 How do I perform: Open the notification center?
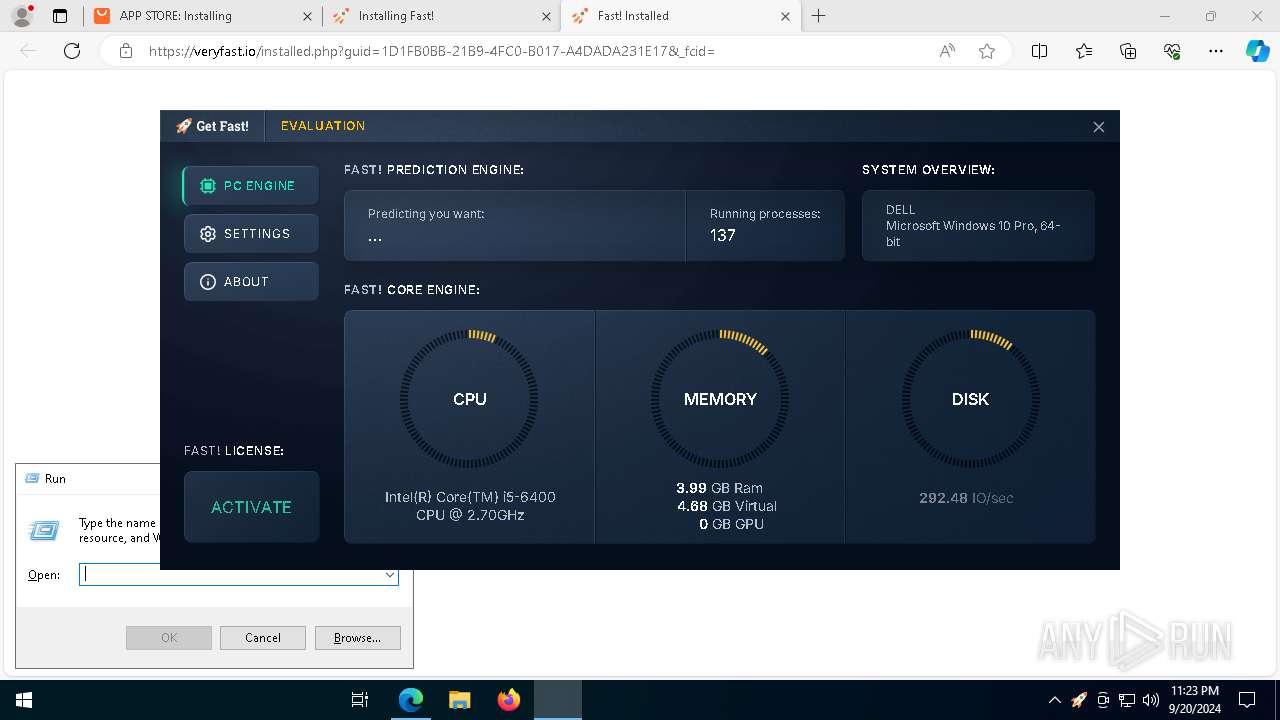(1247, 700)
